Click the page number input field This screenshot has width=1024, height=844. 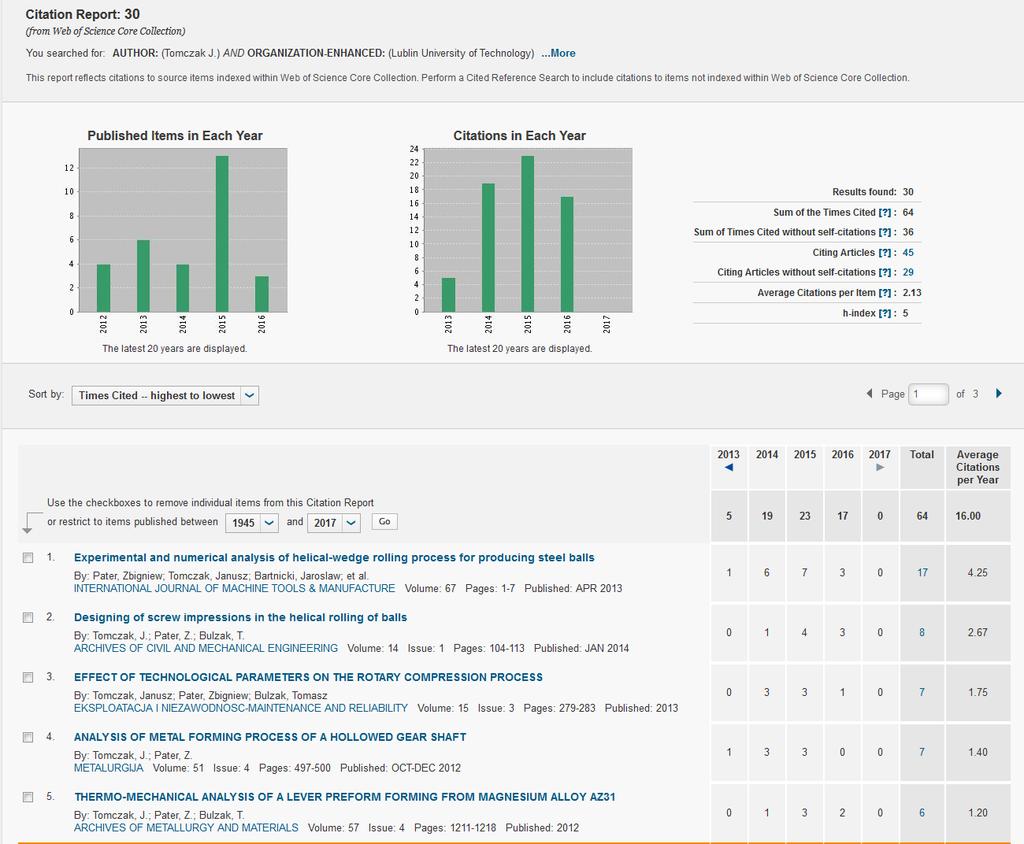928,394
